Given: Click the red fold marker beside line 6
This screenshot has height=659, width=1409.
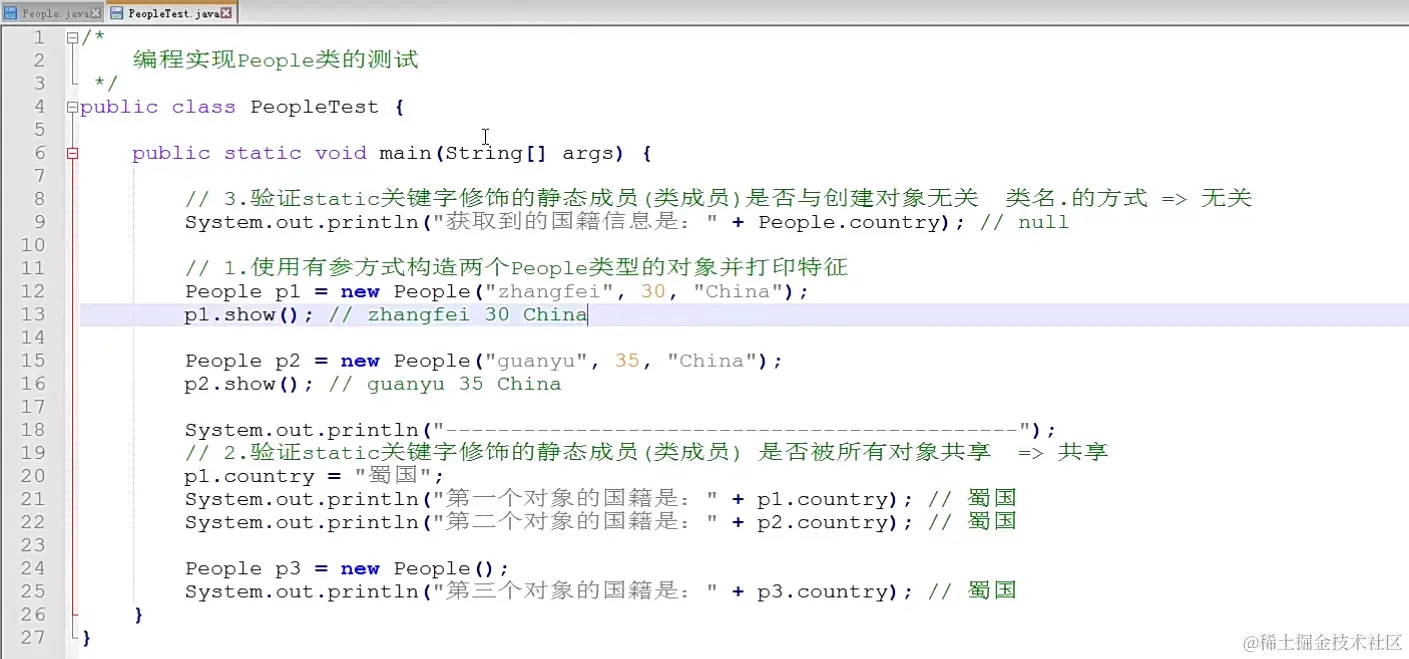Looking at the screenshot, I should (71, 152).
